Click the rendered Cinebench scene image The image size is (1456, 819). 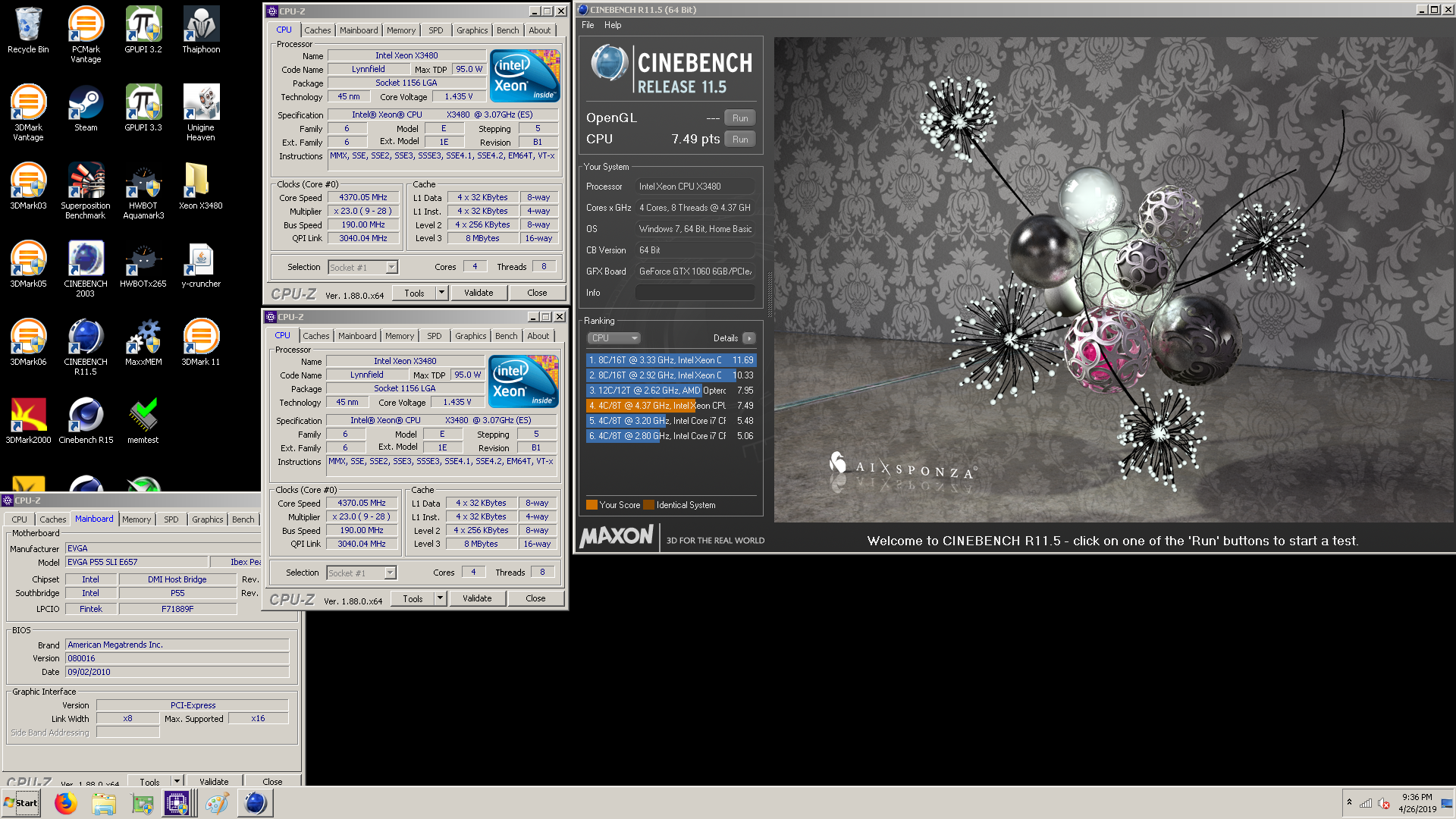pyautogui.click(x=1113, y=279)
